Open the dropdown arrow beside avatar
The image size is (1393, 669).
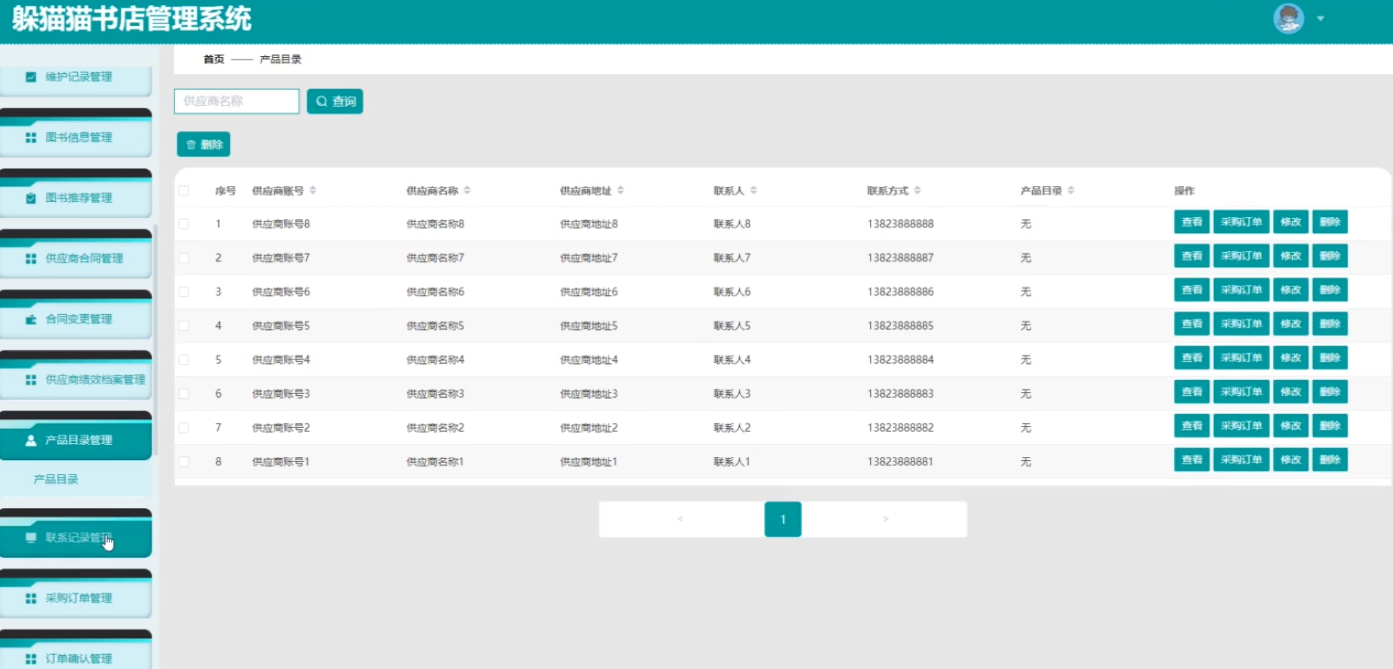(1320, 19)
